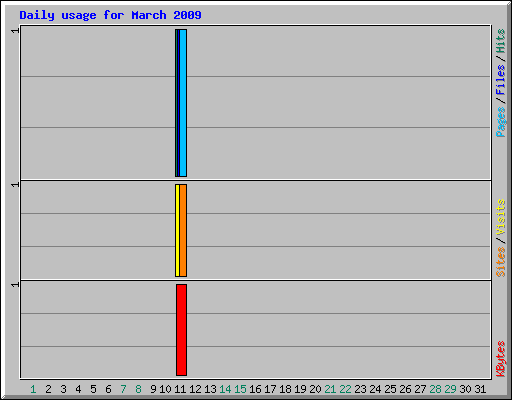Click the cyan Pages bar for day 11

point(183,103)
